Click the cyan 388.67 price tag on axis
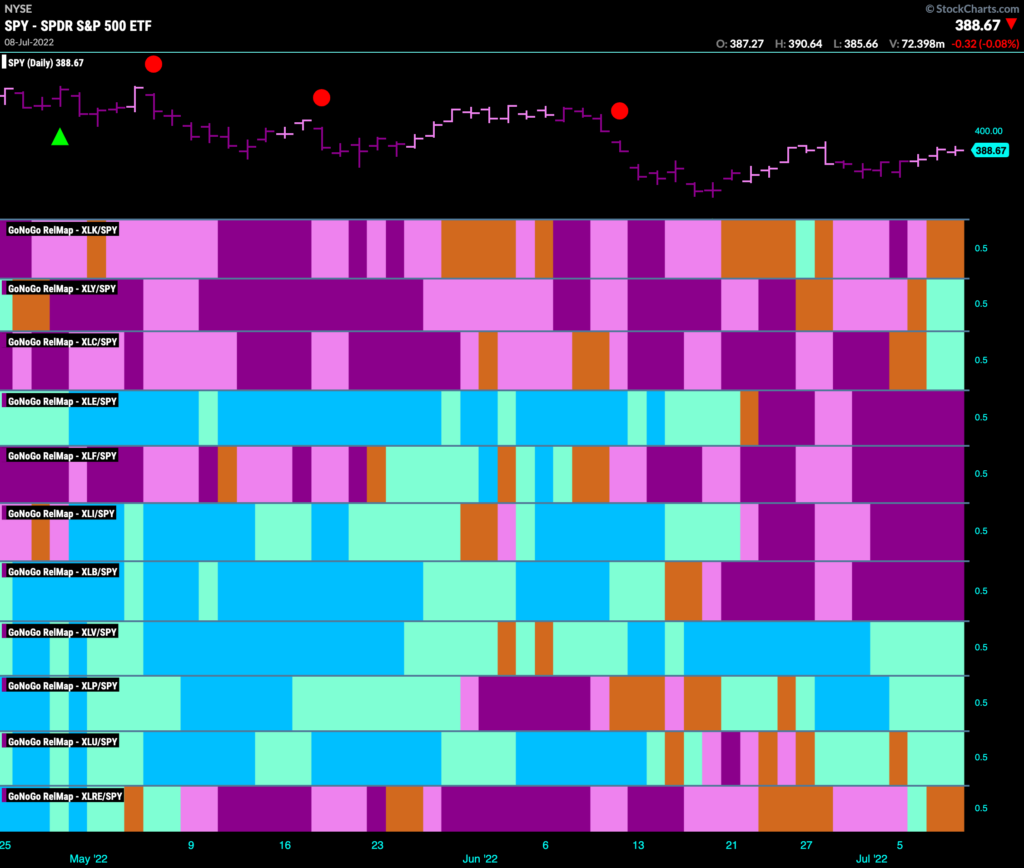This screenshot has width=1024, height=868. (x=990, y=151)
